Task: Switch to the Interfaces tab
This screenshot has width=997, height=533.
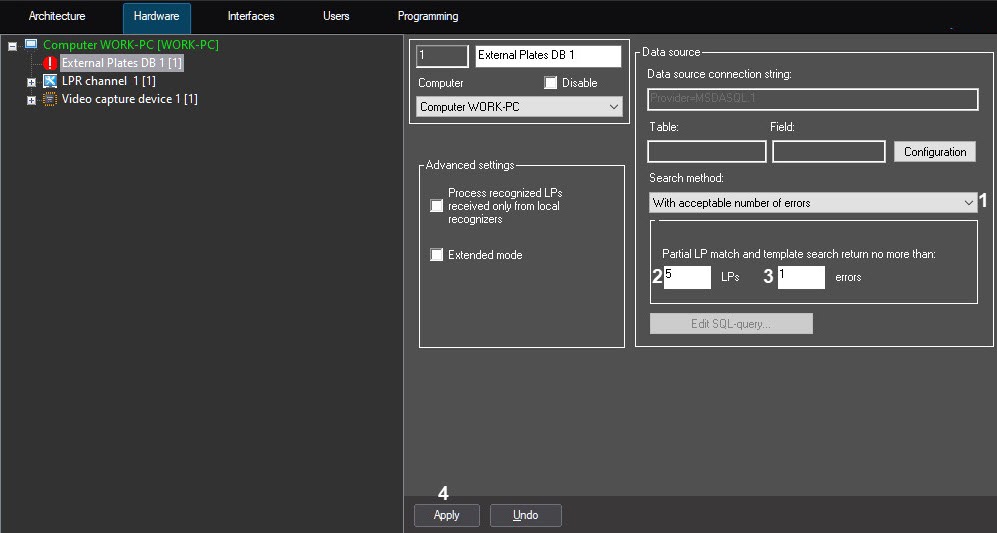Action: tap(251, 17)
